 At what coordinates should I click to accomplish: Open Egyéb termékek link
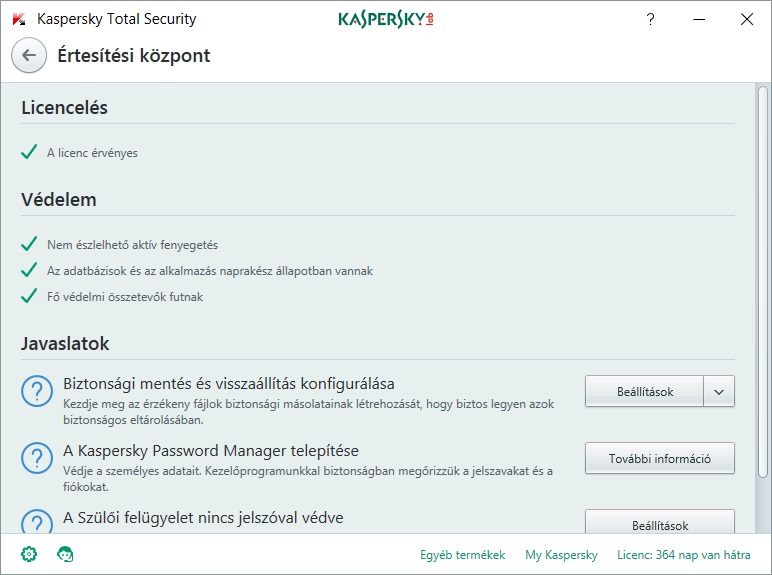462,555
